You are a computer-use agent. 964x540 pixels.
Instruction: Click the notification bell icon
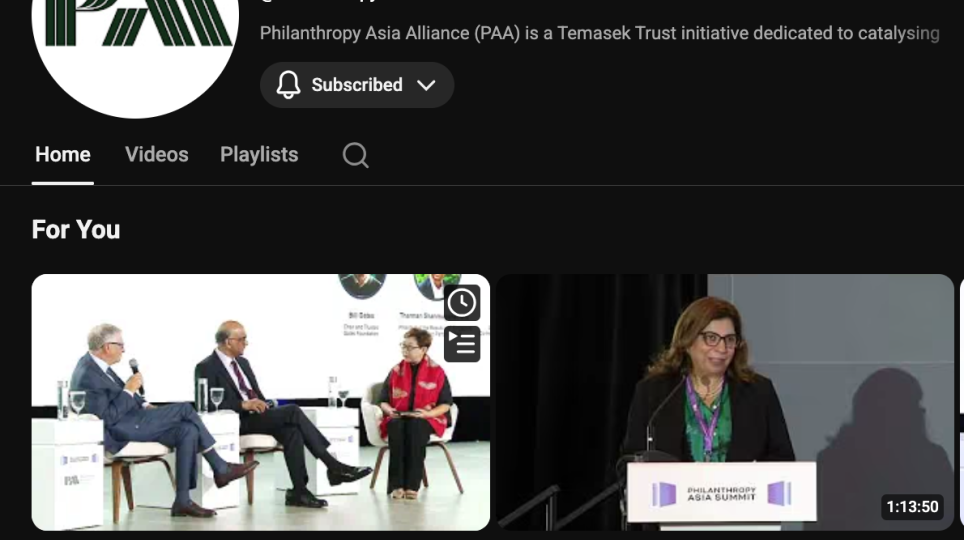tap(288, 85)
